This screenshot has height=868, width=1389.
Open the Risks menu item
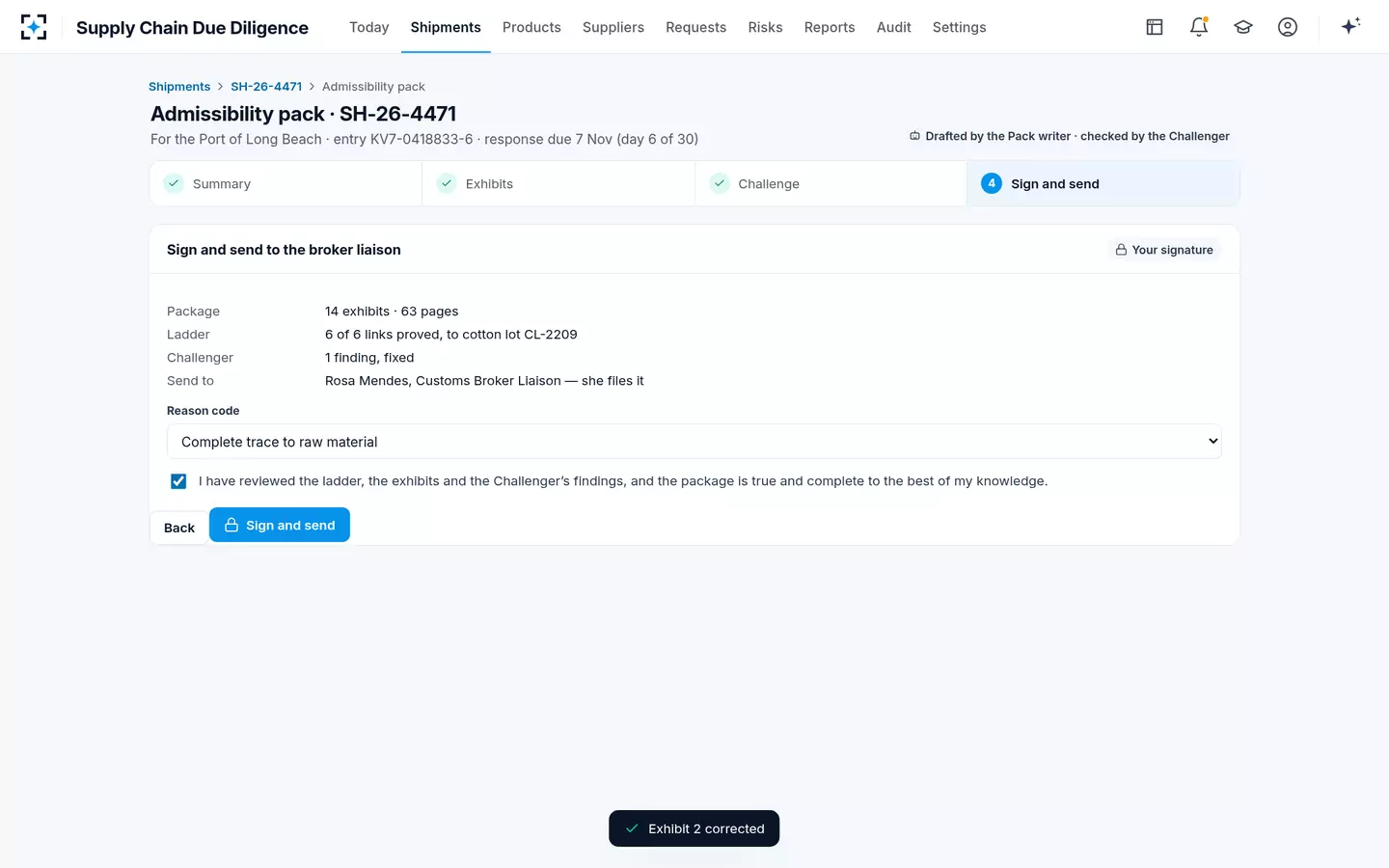coord(766,27)
